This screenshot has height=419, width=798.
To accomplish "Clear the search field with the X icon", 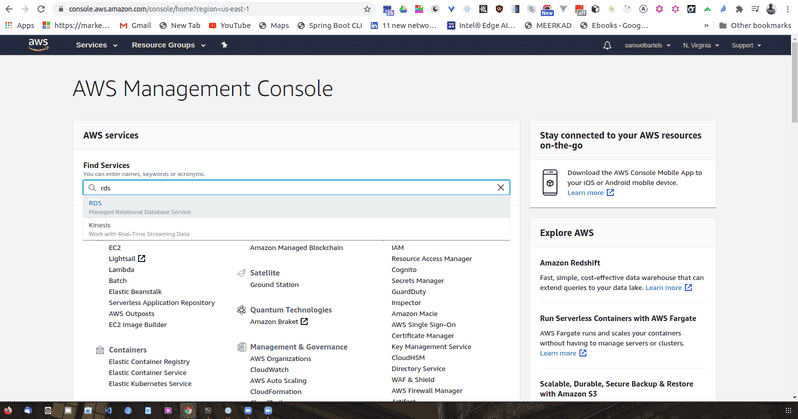I will 501,187.
